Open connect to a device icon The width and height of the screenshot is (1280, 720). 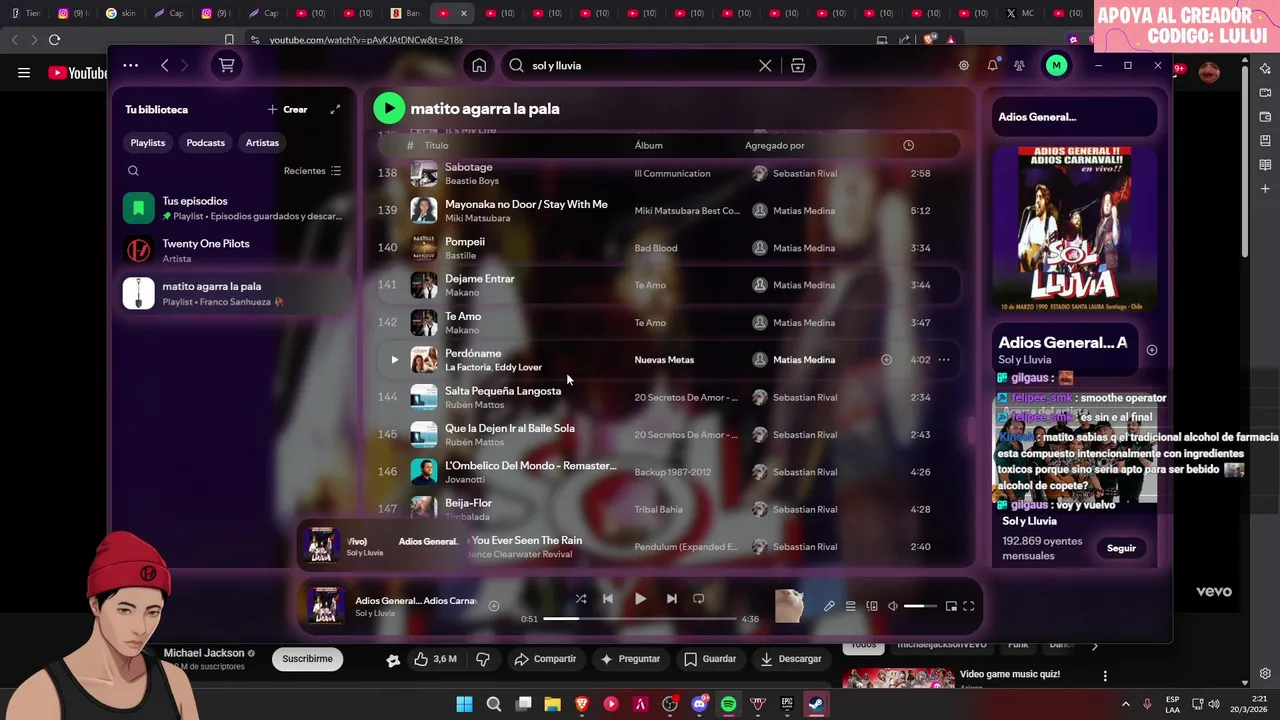point(872,606)
